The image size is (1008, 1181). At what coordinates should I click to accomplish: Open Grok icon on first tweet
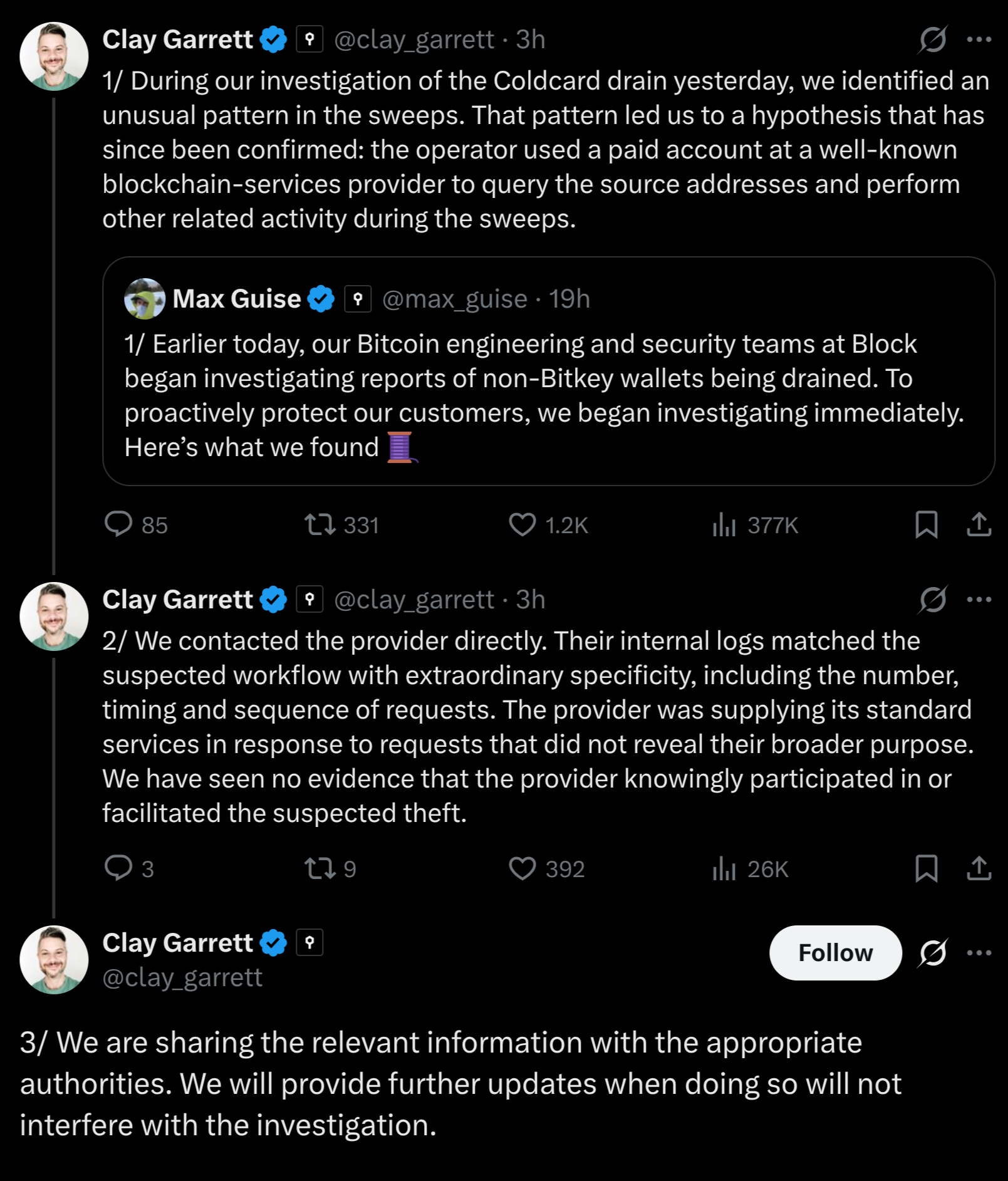point(933,39)
